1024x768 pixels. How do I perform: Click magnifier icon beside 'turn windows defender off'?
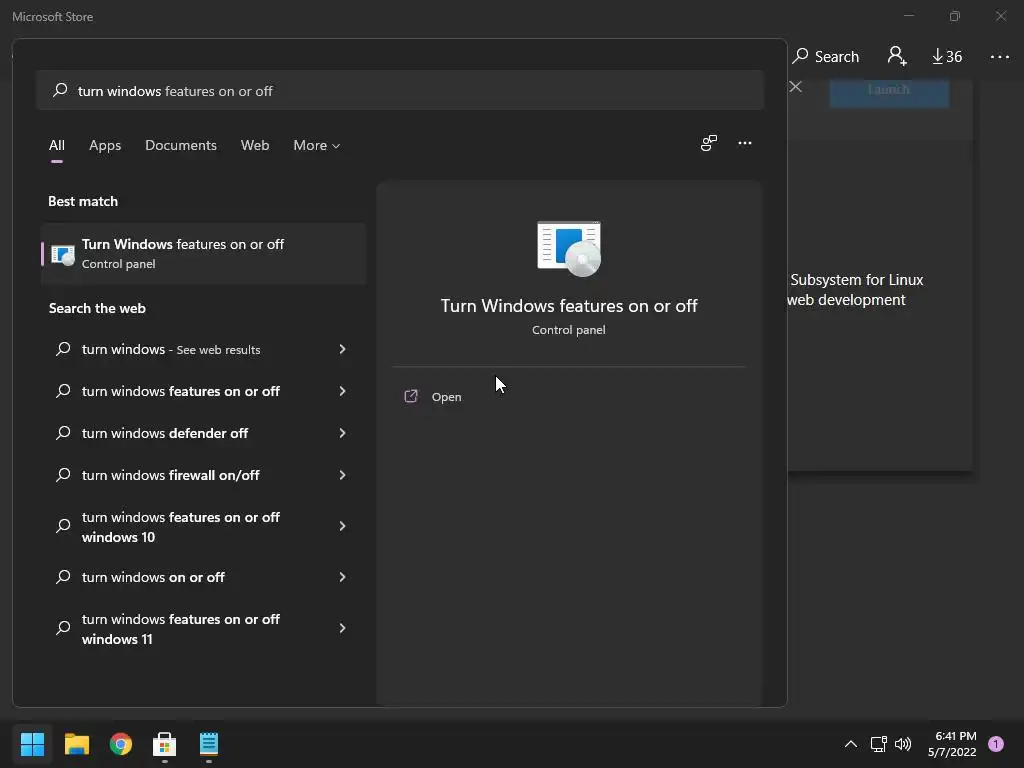pos(63,432)
